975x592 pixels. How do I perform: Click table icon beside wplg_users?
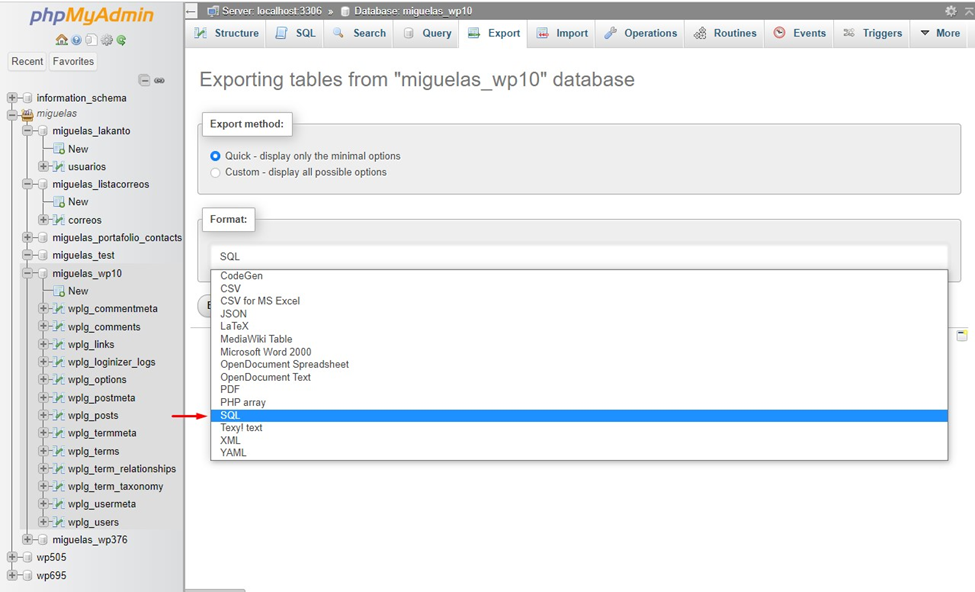[59, 522]
